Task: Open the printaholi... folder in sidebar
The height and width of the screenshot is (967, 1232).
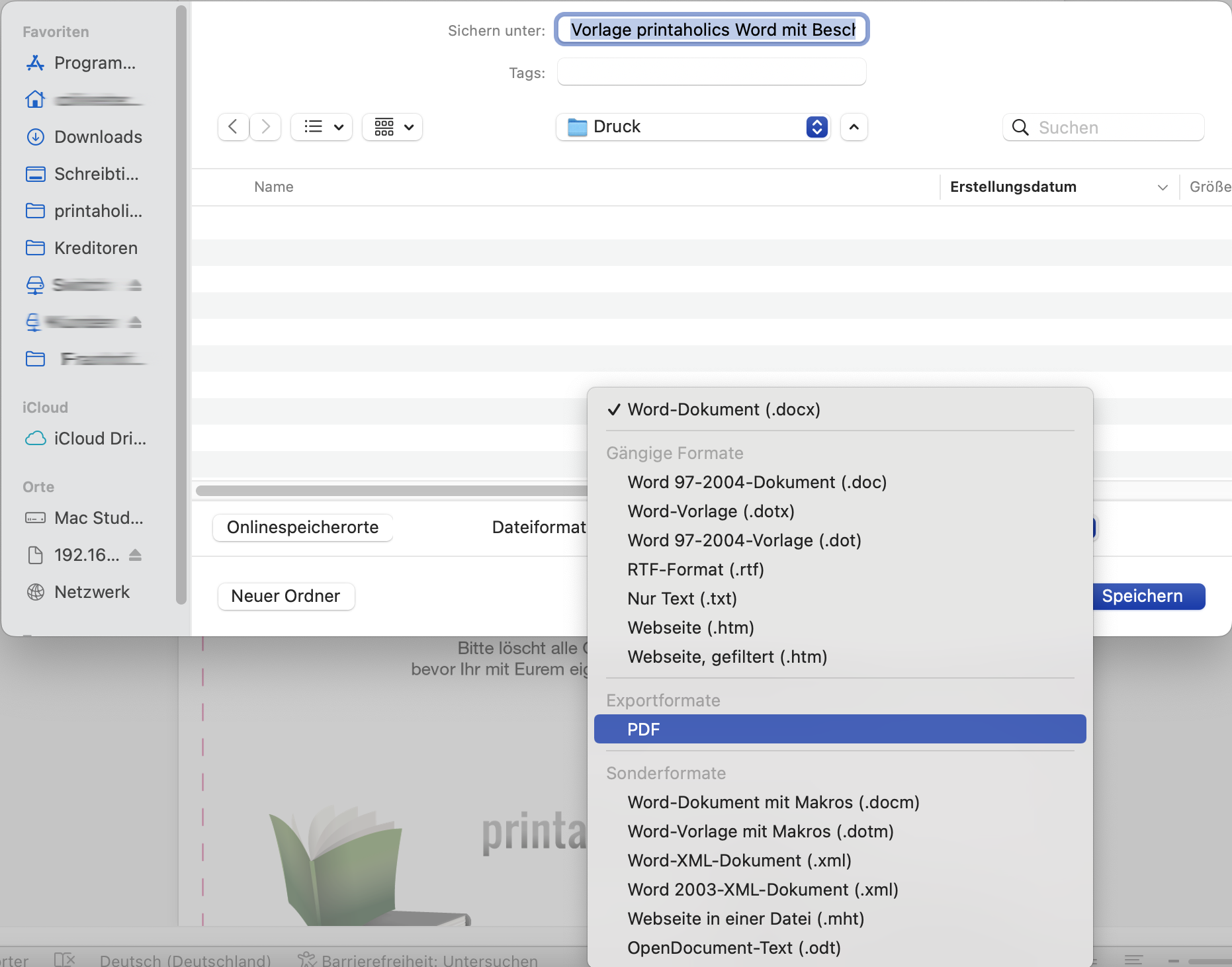Action: coord(83,211)
